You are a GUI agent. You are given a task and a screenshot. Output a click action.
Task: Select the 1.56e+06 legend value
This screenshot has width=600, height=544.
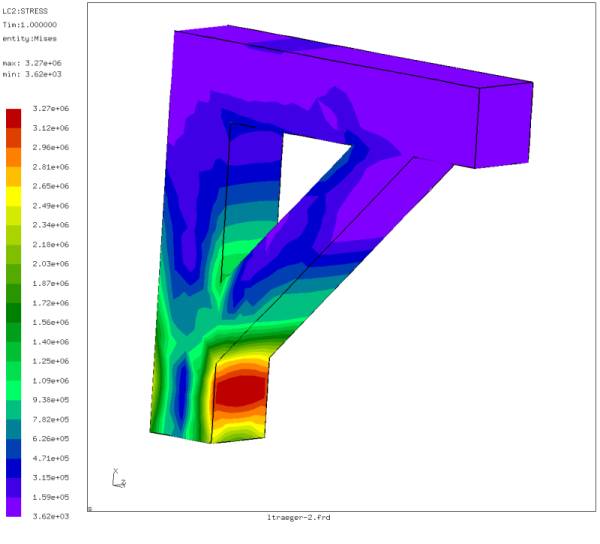coord(50,322)
